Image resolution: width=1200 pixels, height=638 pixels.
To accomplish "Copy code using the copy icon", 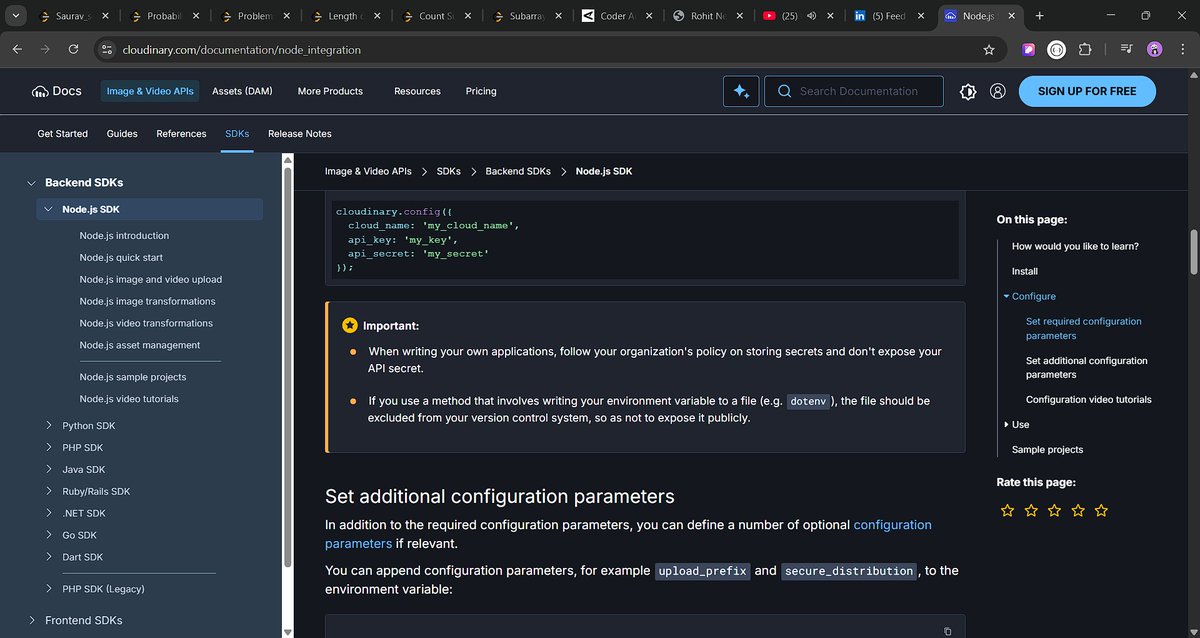I will tap(948, 631).
